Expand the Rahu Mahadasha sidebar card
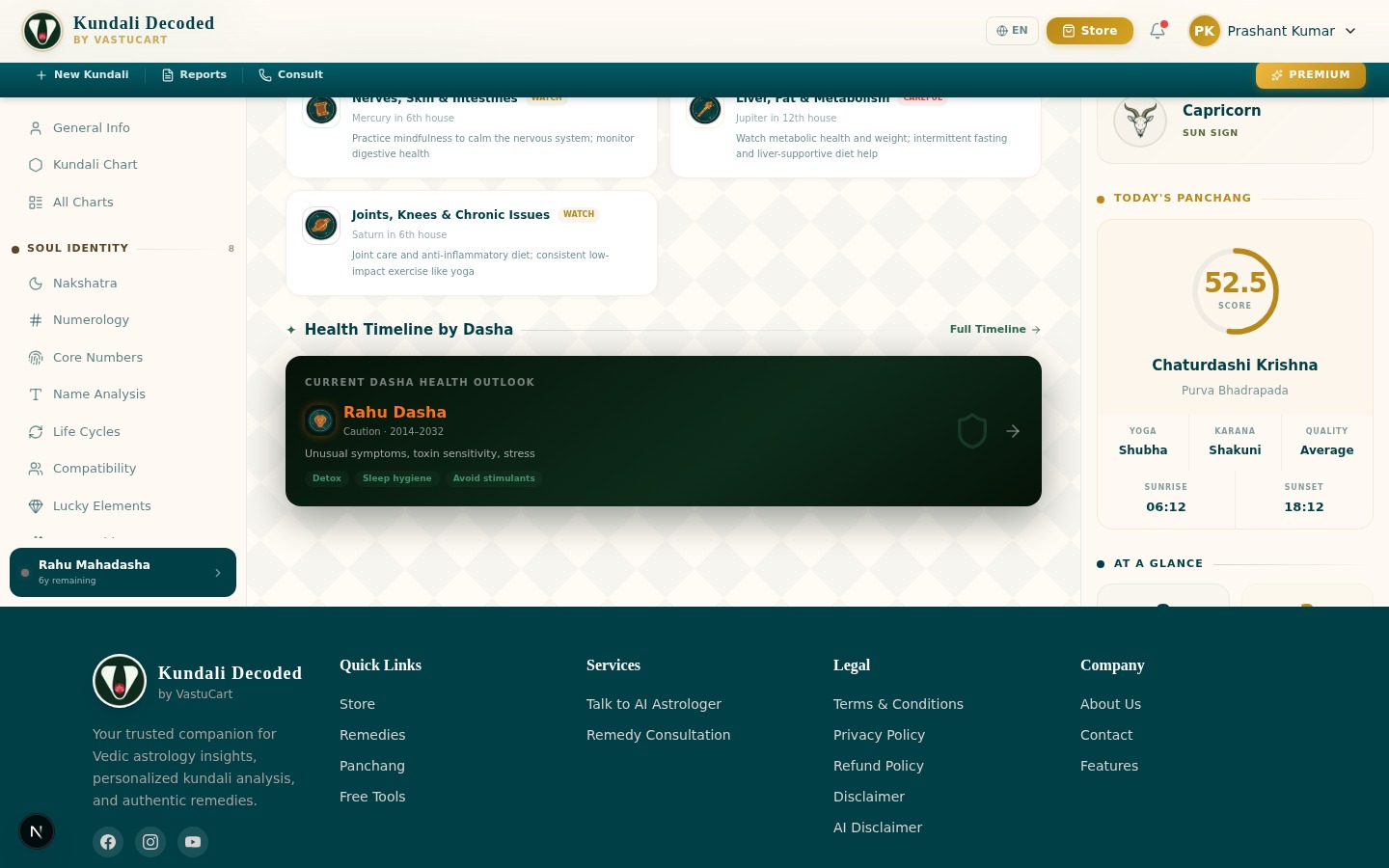The image size is (1389, 868). [123, 572]
